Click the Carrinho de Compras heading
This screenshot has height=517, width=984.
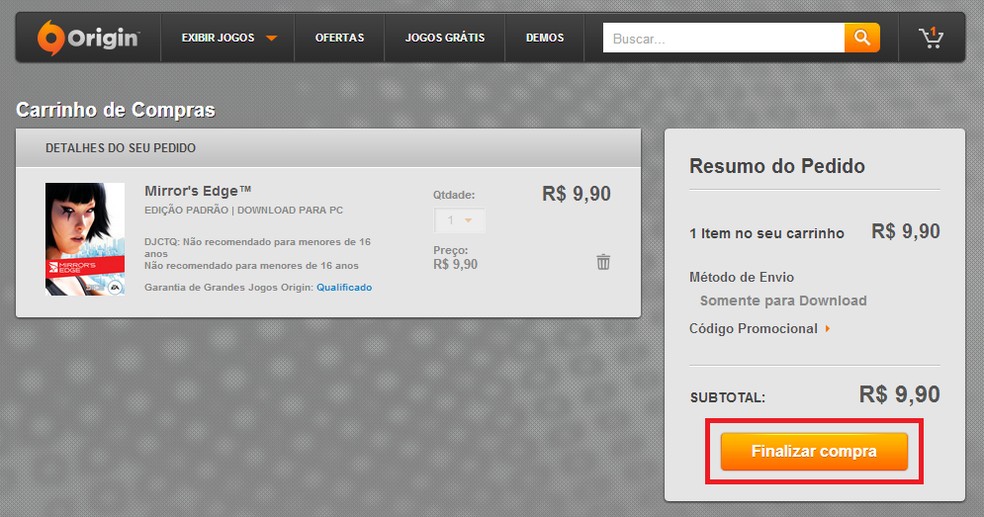tap(115, 110)
